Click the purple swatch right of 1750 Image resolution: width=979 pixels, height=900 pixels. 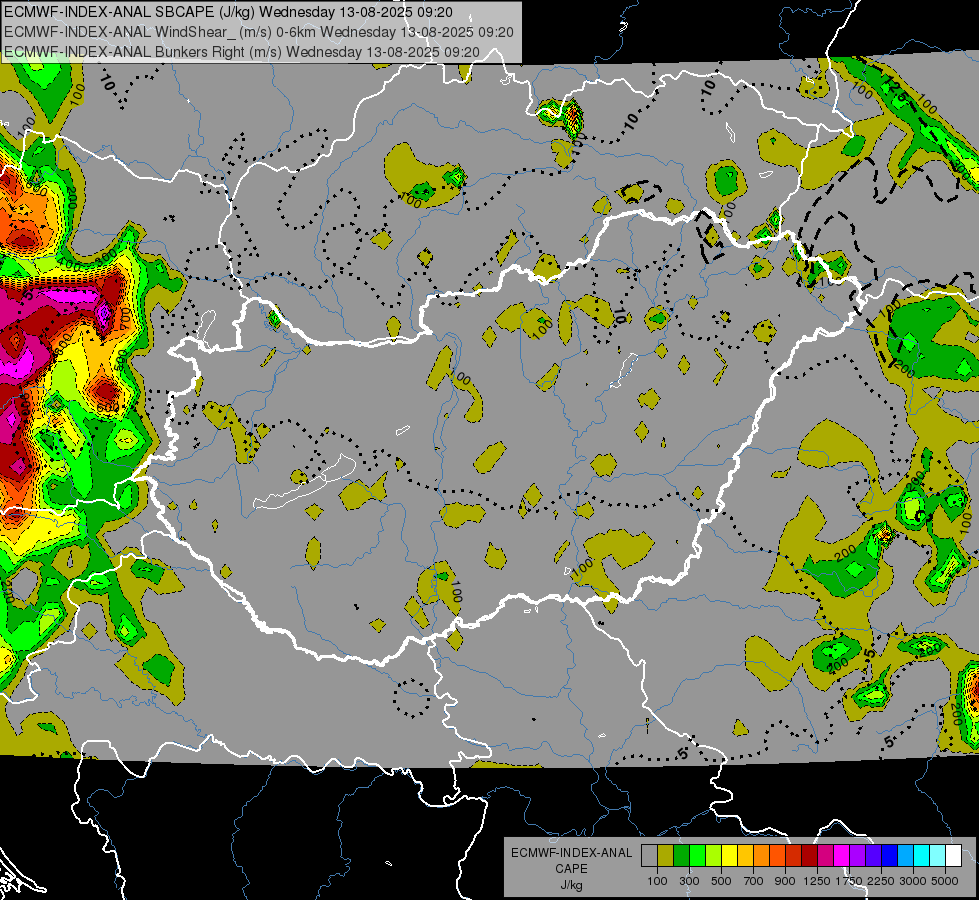tap(857, 855)
